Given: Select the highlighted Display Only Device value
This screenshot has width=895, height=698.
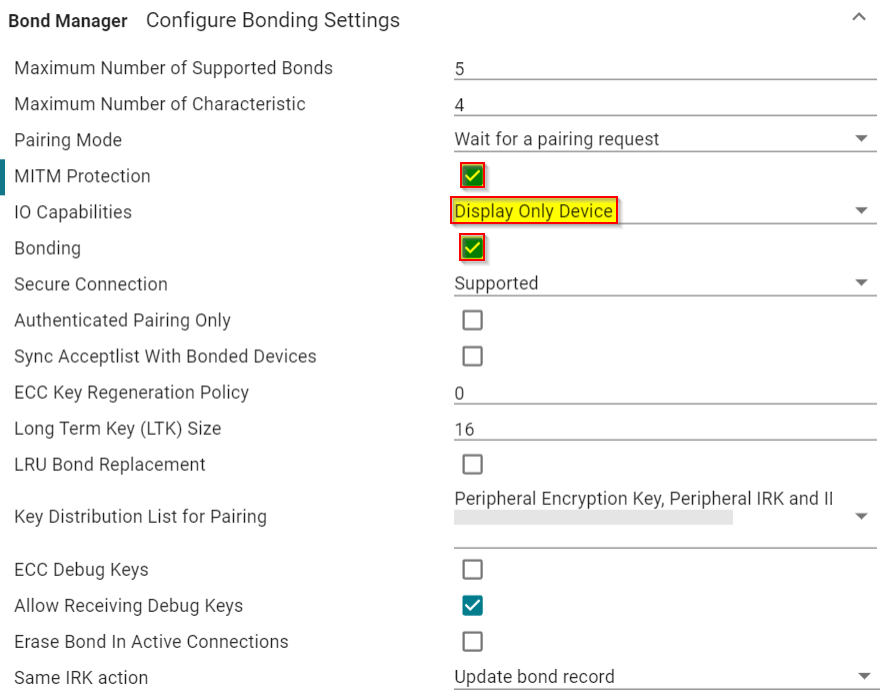Looking at the screenshot, I should pos(534,210).
